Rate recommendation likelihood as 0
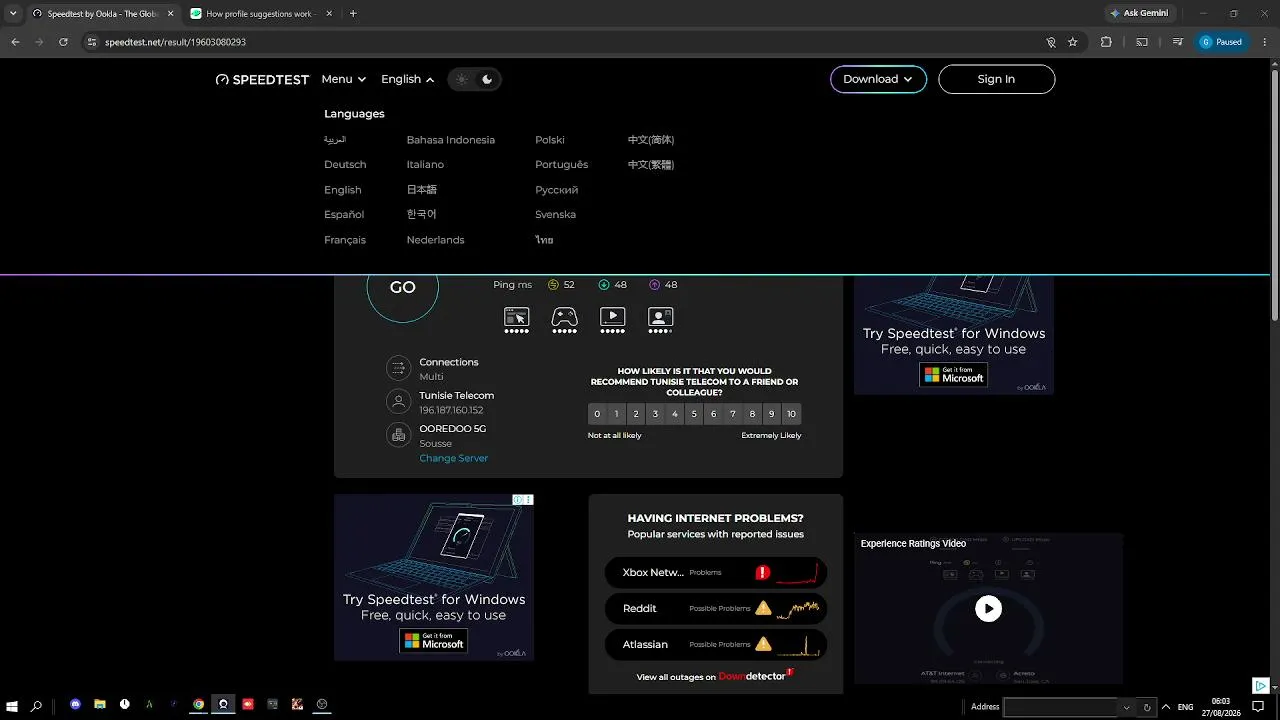Viewport: 1280px width, 720px height. click(x=597, y=414)
